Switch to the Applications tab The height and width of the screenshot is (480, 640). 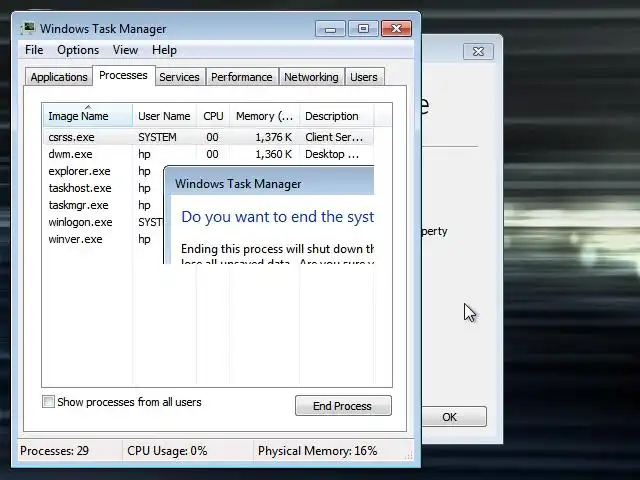[59, 77]
